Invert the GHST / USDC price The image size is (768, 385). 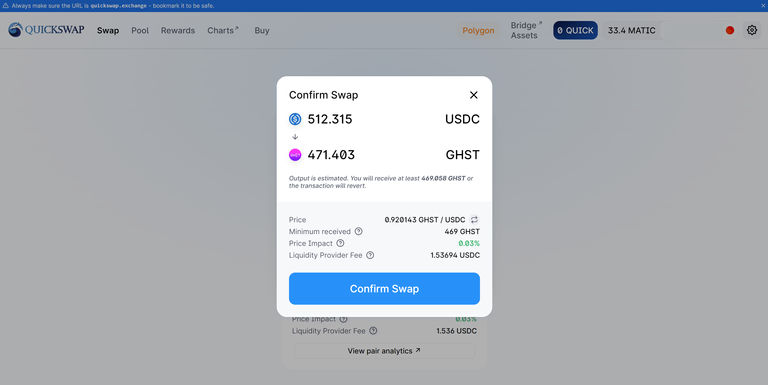coord(474,219)
